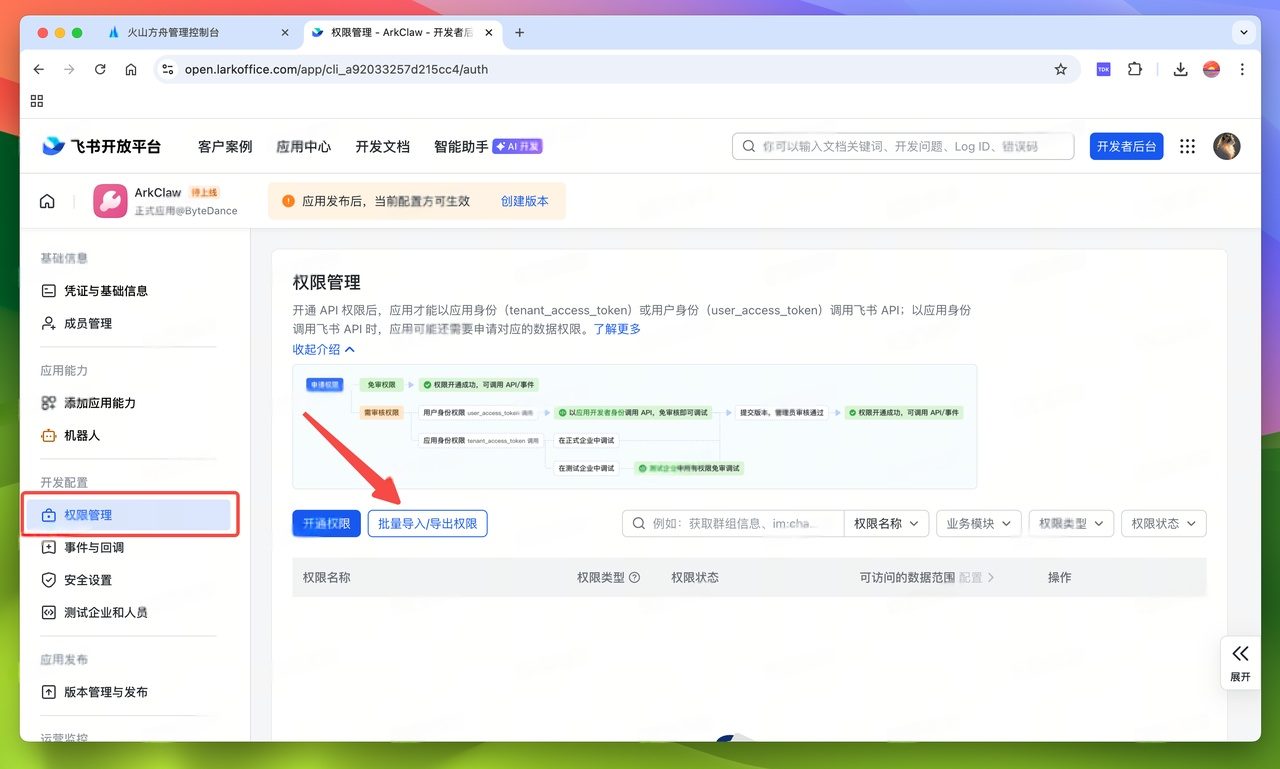Open the 业务模块 filter dropdown
Viewport: 1280px width, 769px height.
click(978, 523)
